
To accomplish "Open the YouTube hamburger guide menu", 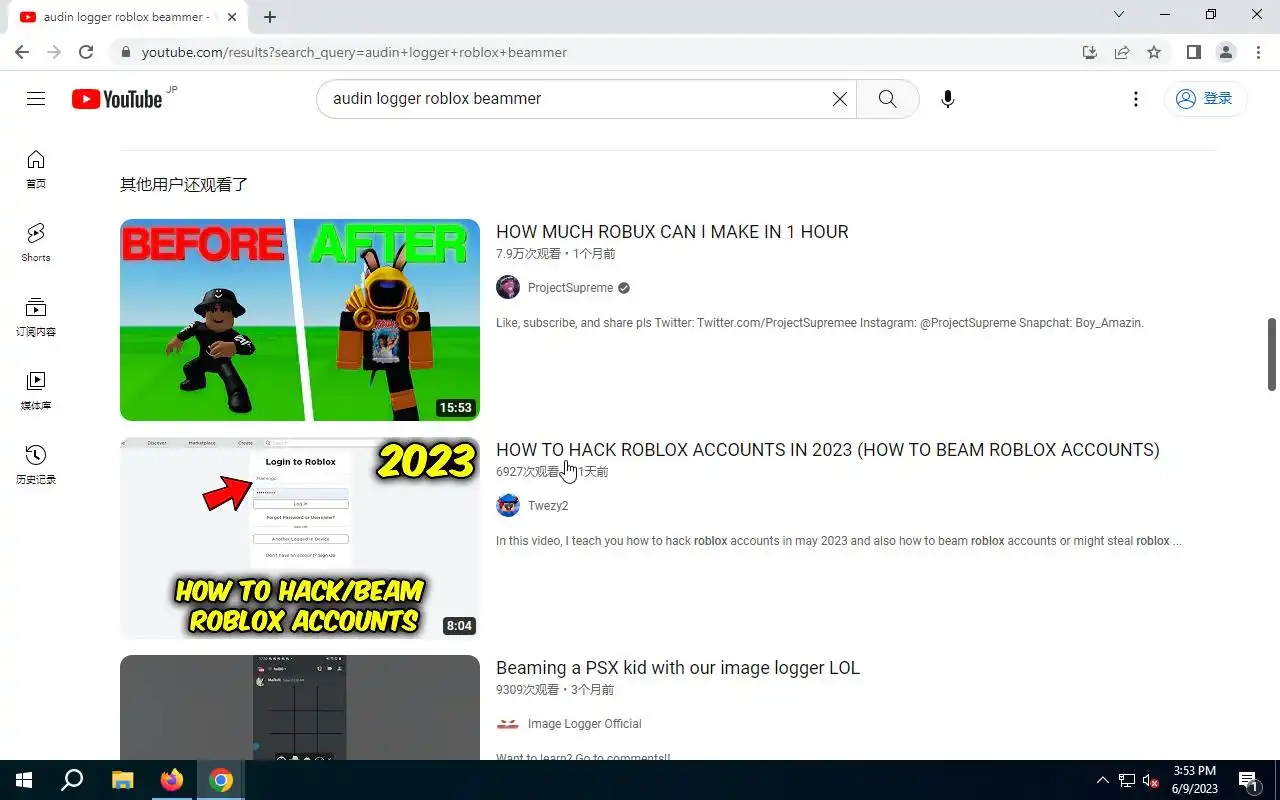I will [36, 99].
